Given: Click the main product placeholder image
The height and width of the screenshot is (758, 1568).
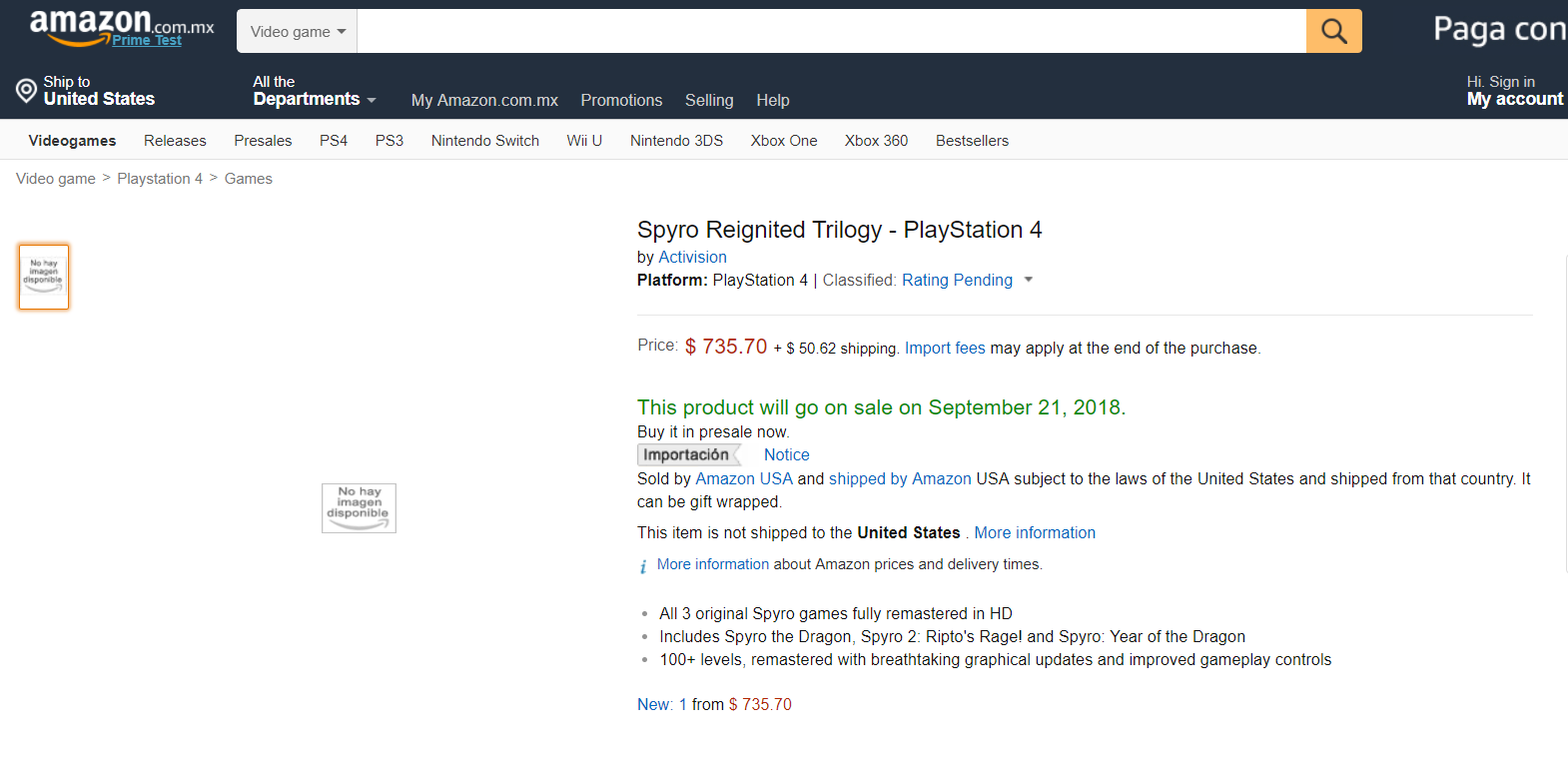Looking at the screenshot, I should [359, 507].
